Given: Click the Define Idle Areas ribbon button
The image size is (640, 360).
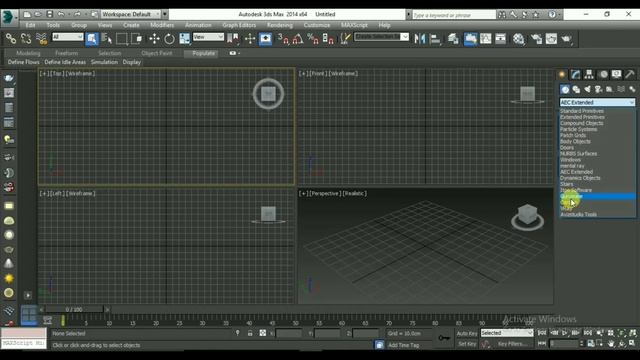Looking at the screenshot, I should tap(65, 62).
